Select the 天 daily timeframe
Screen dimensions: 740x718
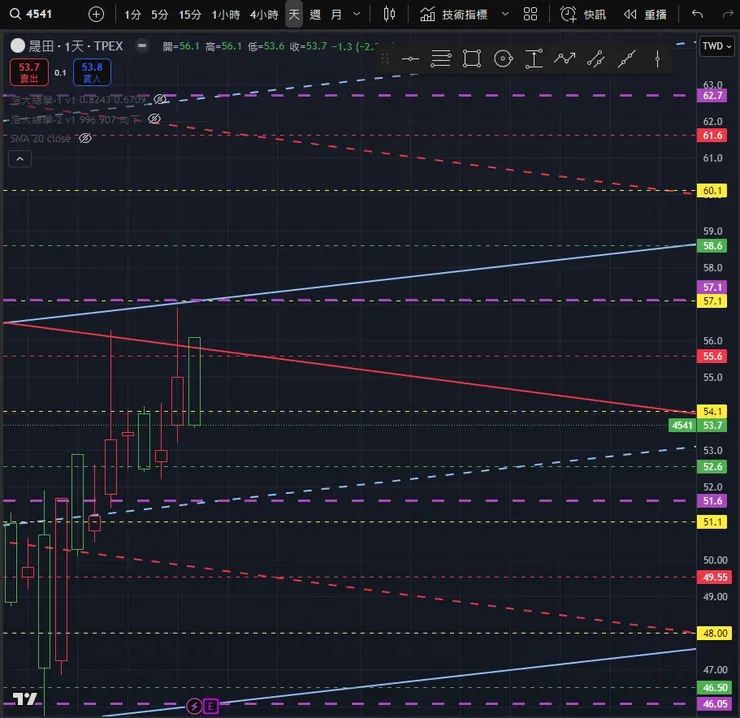(x=294, y=15)
